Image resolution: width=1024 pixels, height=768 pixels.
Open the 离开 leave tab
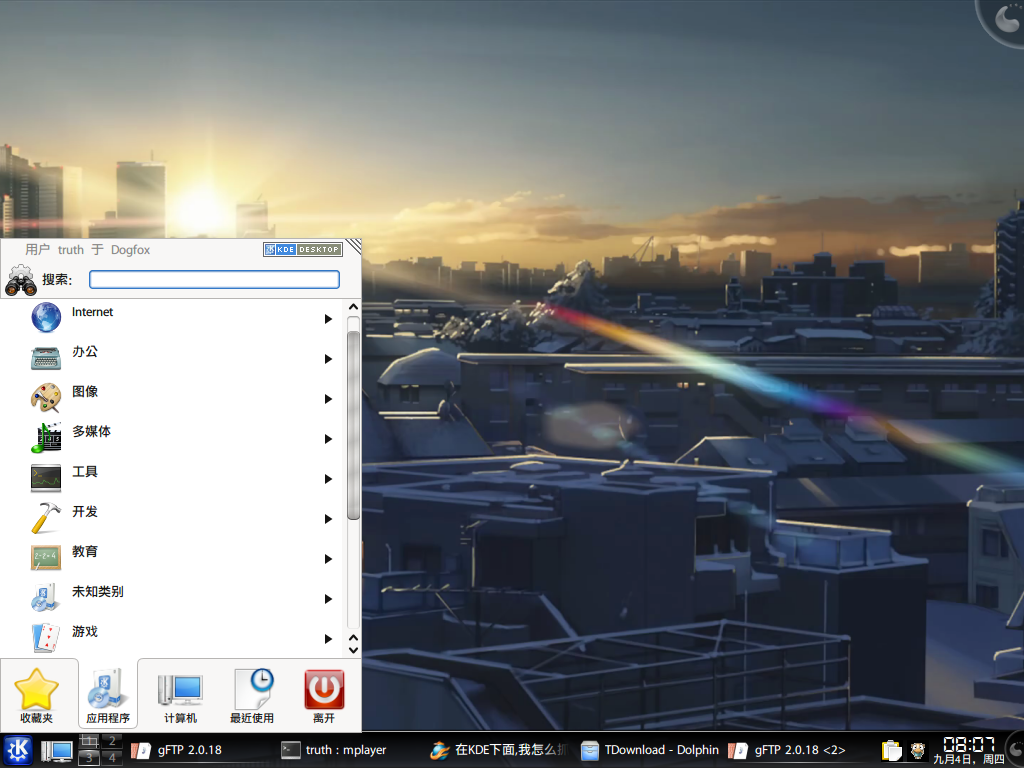[x=324, y=695]
